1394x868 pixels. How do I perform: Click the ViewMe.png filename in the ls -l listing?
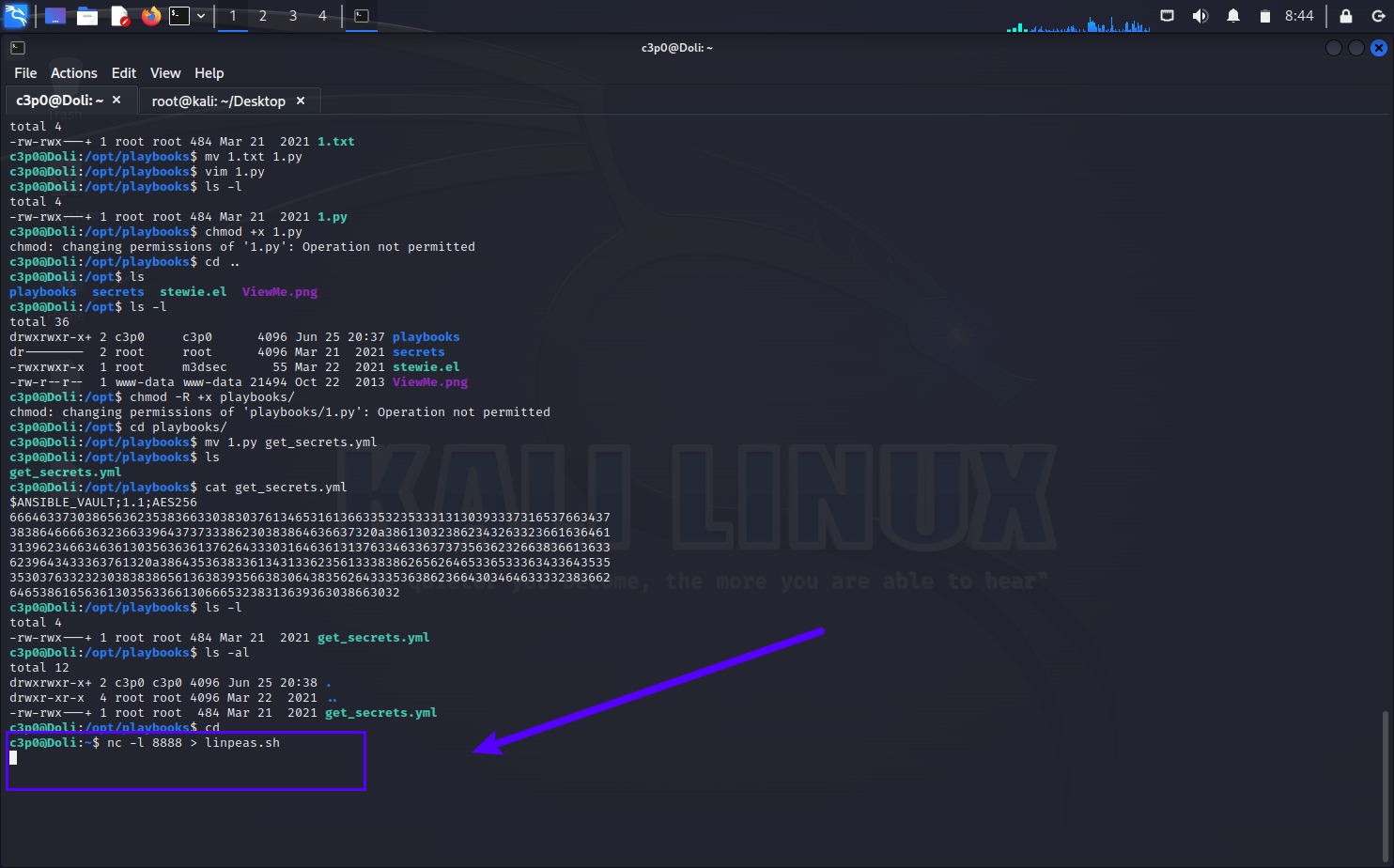pos(430,382)
